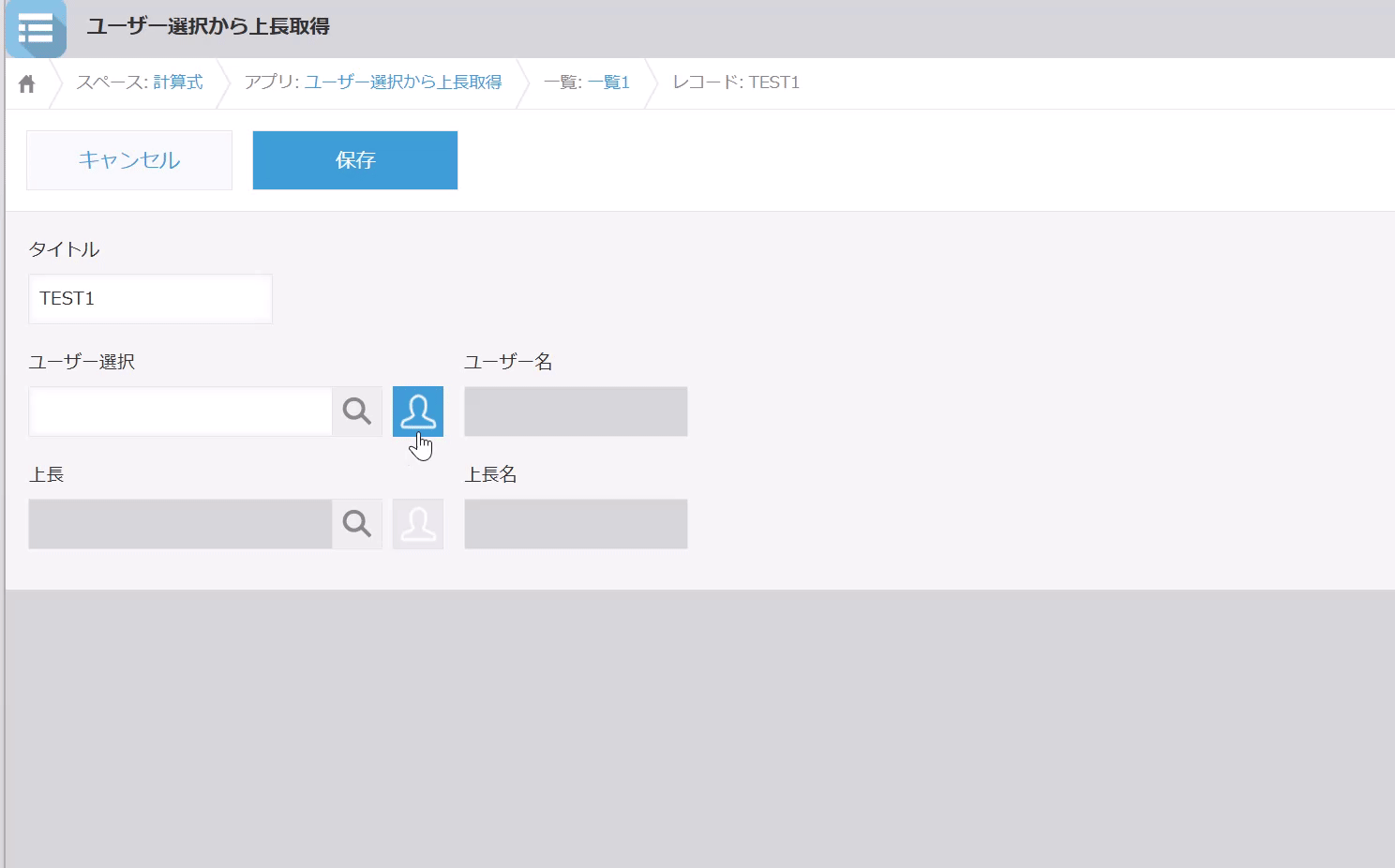Click search icon in 上長 field

coord(356,524)
